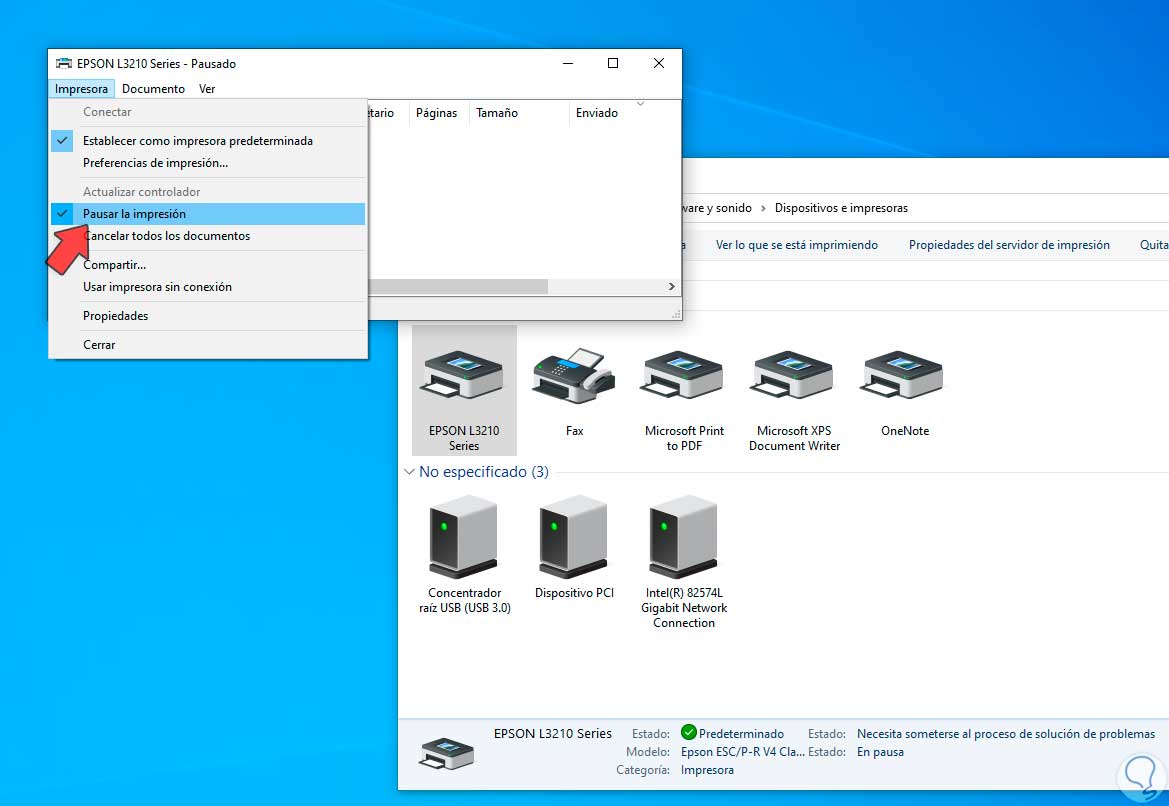The image size is (1169, 806).
Task: Open Preferencias de impresión
Action: click(155, 163)
